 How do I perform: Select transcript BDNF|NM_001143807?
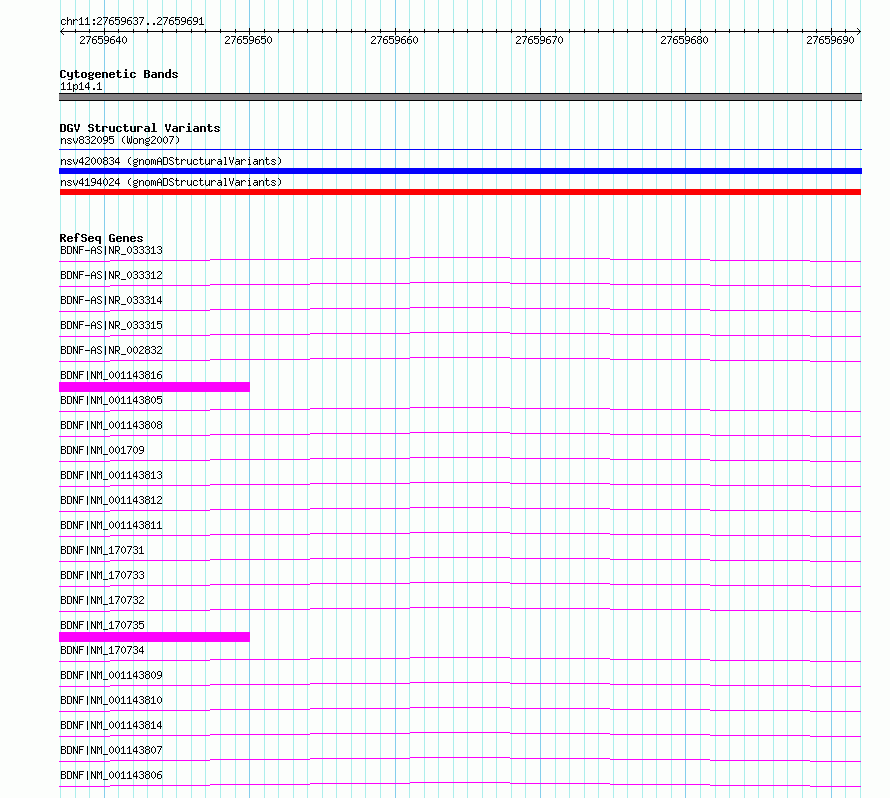(111, 750)
